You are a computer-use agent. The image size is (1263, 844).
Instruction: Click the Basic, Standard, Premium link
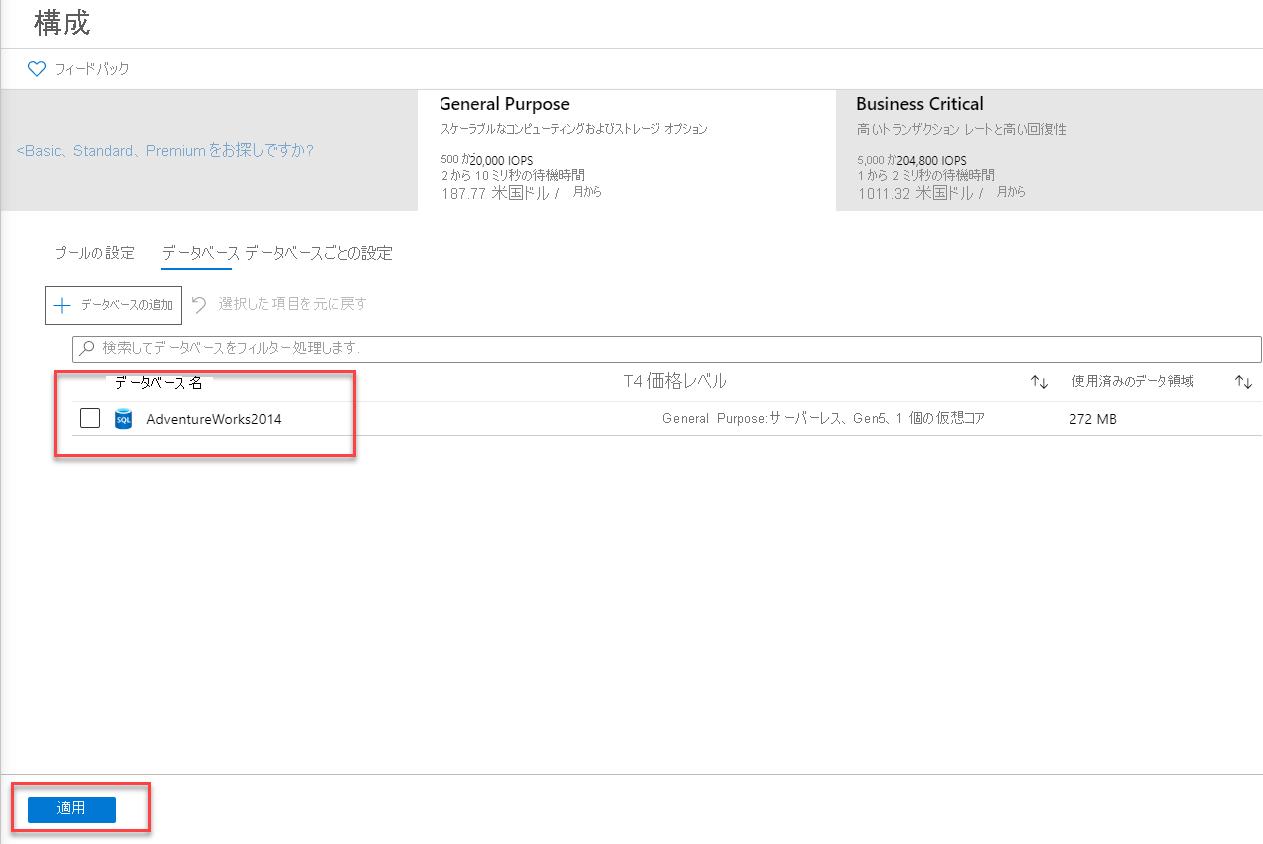[165, 151]
